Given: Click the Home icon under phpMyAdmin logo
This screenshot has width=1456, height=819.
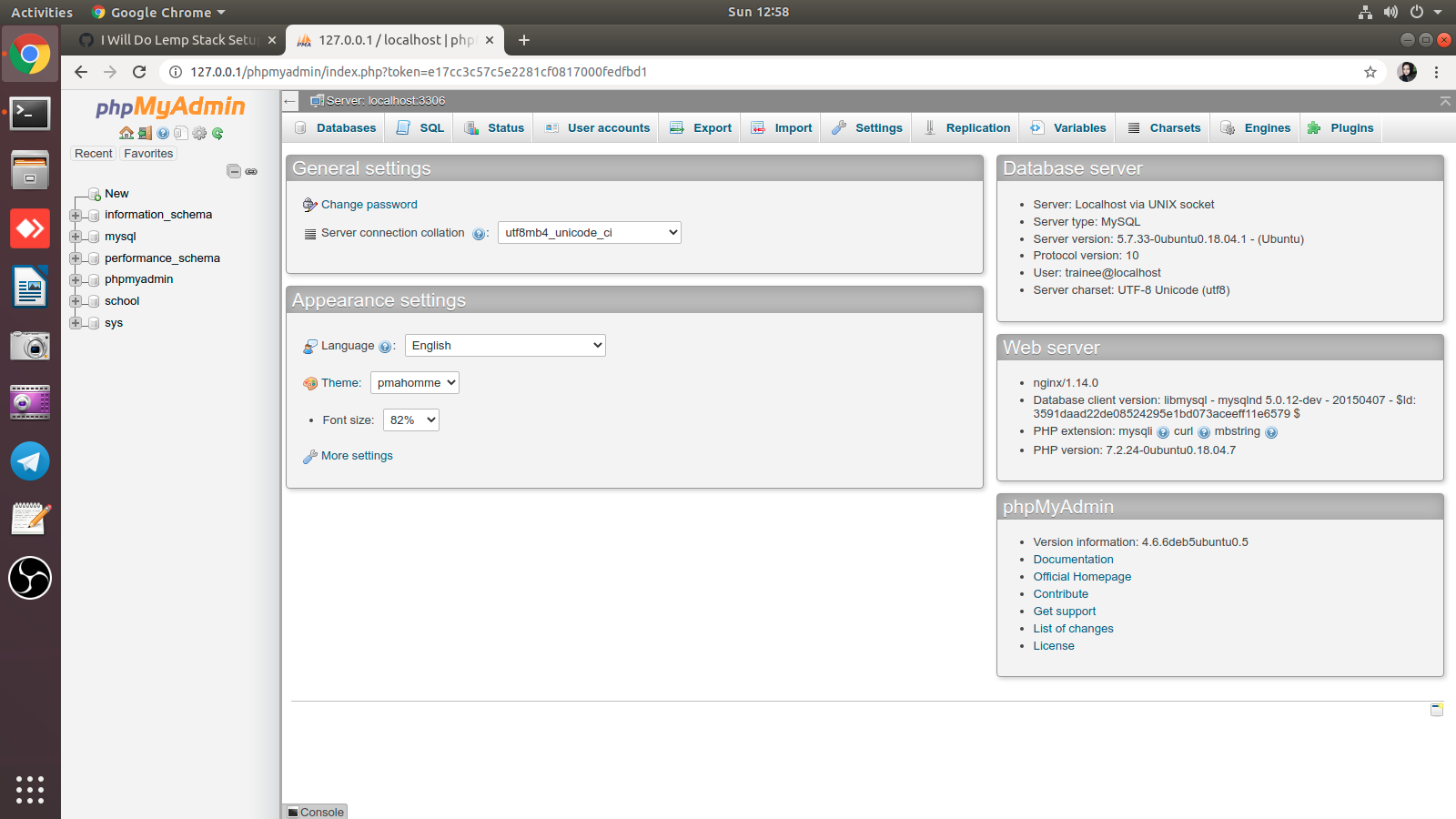Looking at the screenshot, I should 126,133.
